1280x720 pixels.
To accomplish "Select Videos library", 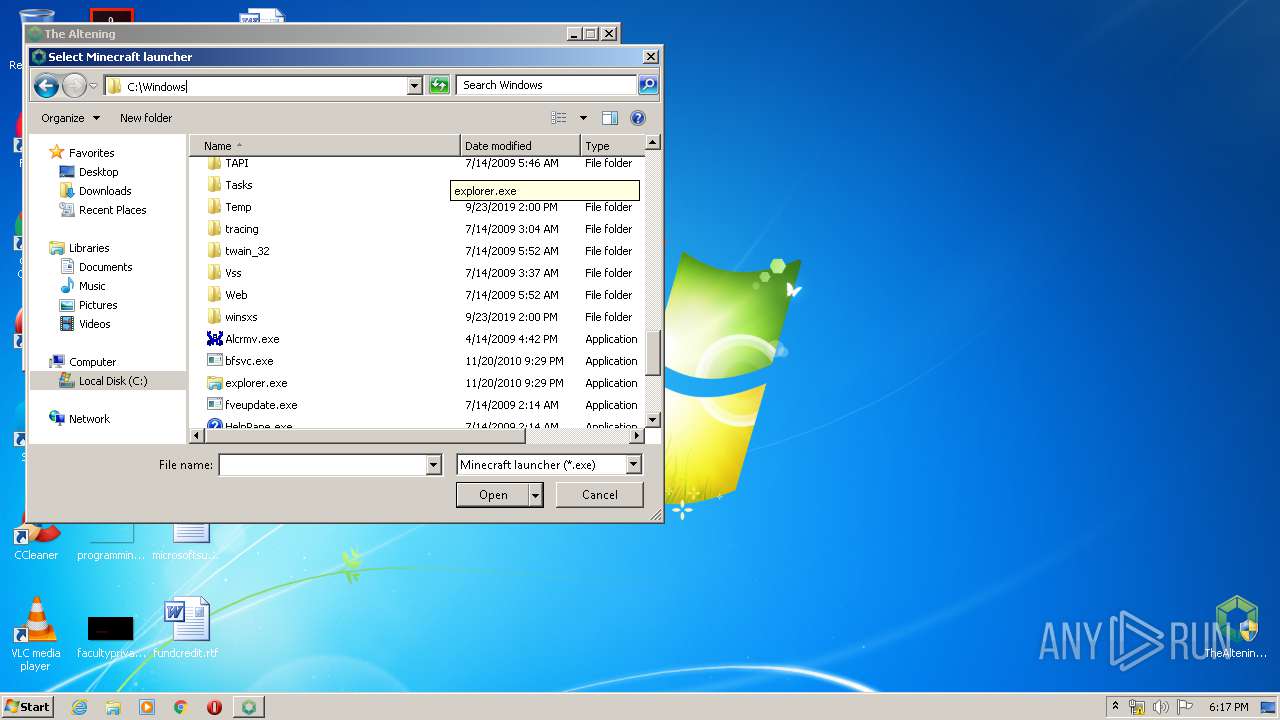I will pos(94,324).
